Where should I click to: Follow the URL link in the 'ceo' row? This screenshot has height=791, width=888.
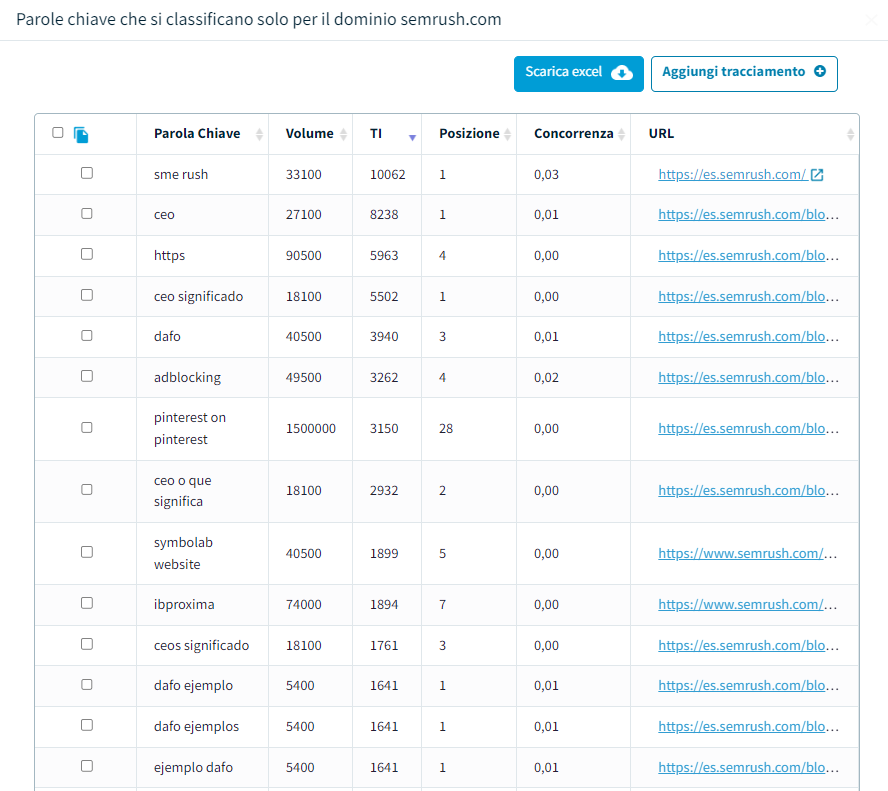(x=747, y=215)
